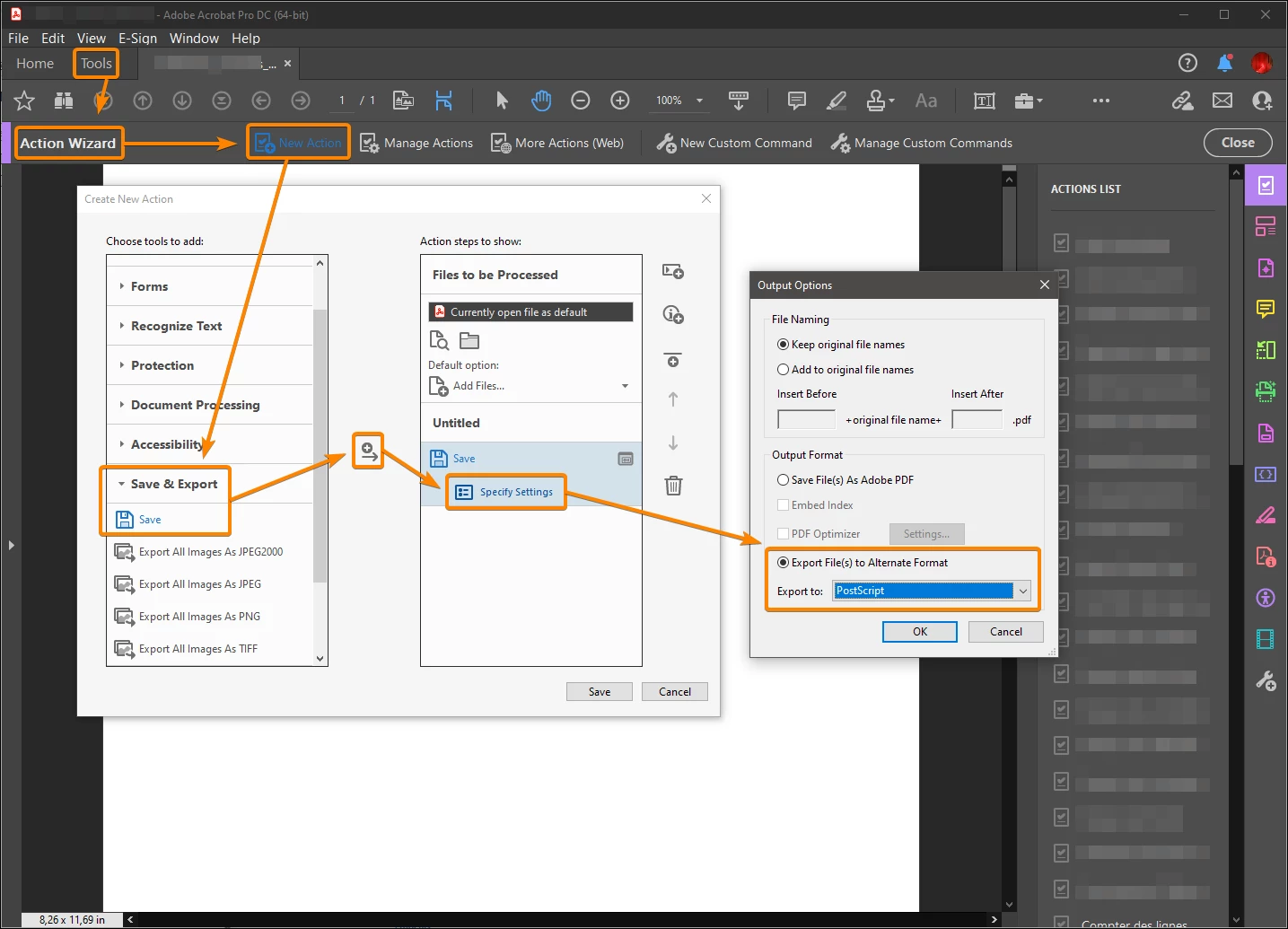The image size is (1288, 929).
Task: Click the add divider icon
Action: coord(673,360)
